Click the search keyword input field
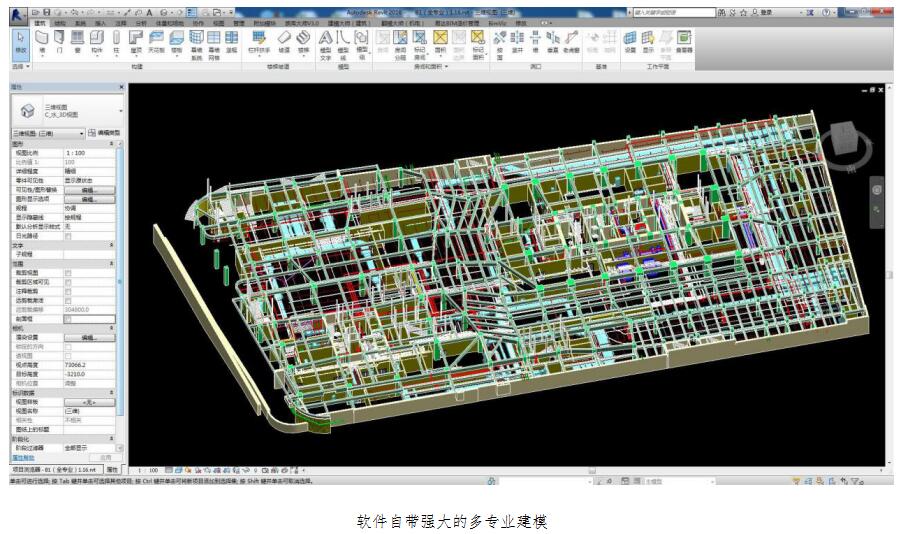The width and height of the screenshot is (901, 534). [673, 12]
